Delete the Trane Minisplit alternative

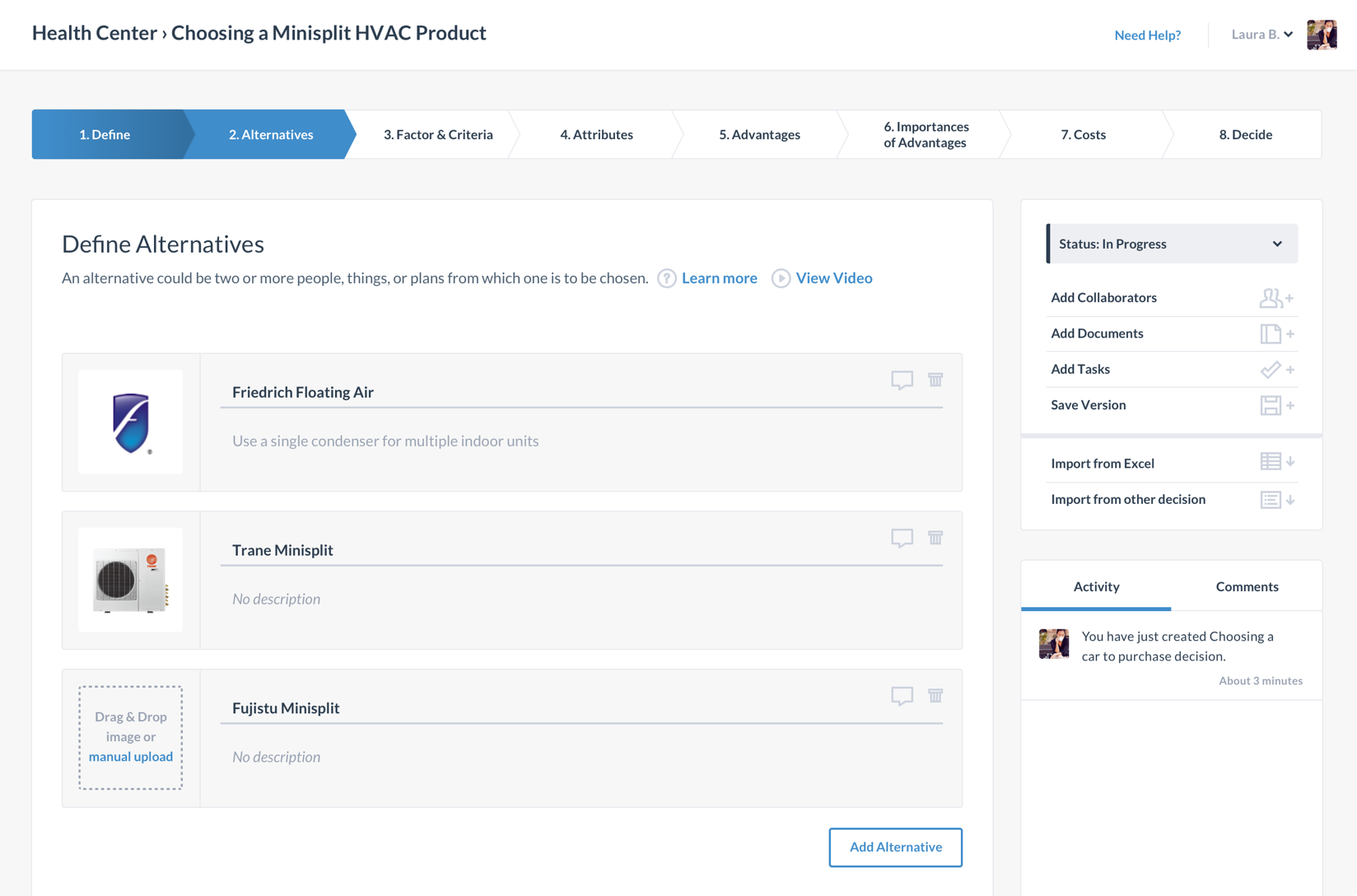pyautogui.click(x=935, y=538)
